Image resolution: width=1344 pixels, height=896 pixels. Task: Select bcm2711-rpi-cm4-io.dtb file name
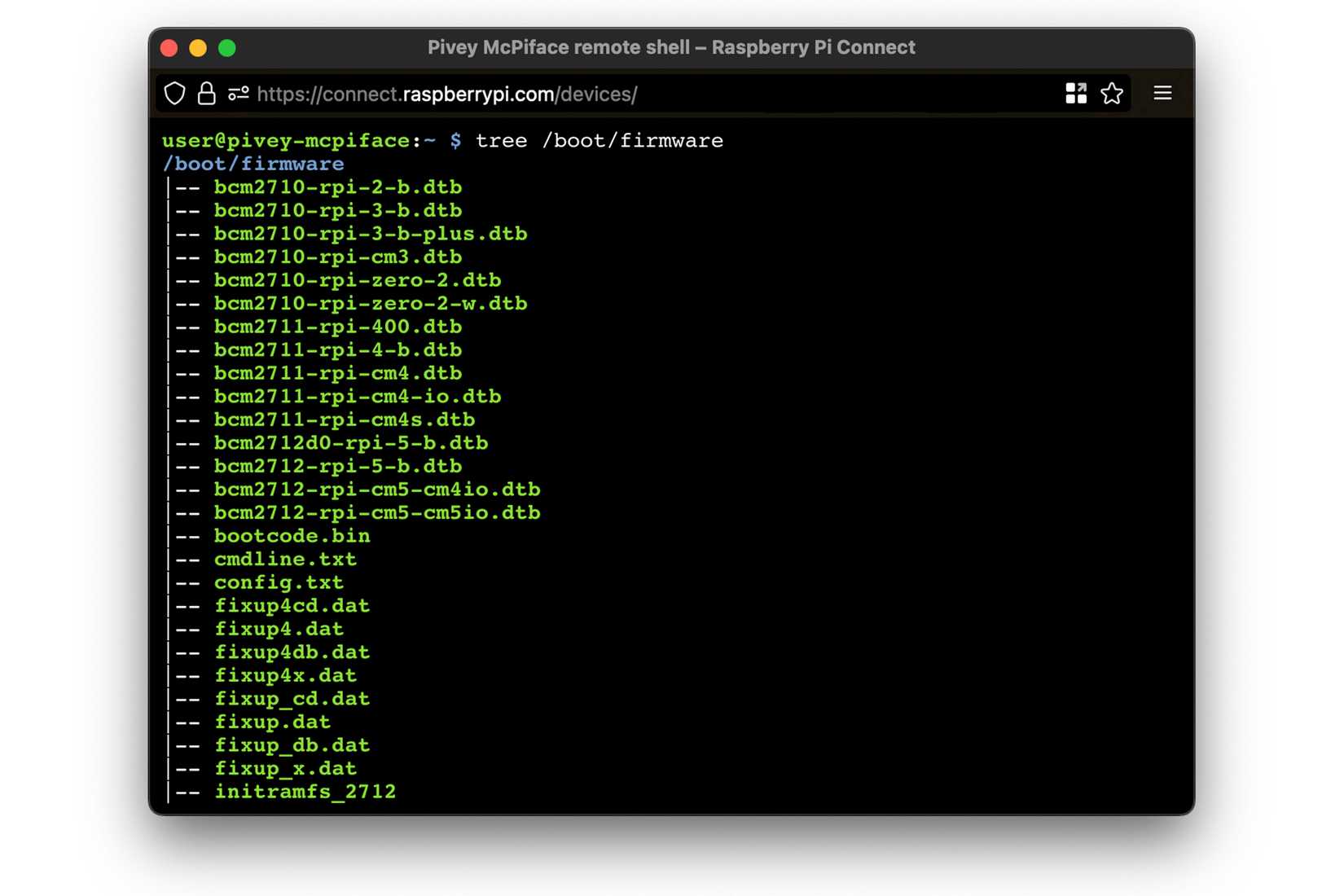coord(358,396)
